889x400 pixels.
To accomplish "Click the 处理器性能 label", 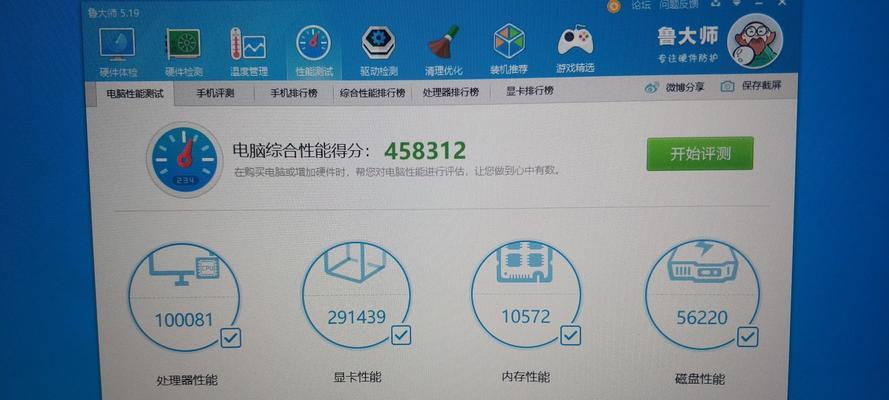I will [187, 380].
